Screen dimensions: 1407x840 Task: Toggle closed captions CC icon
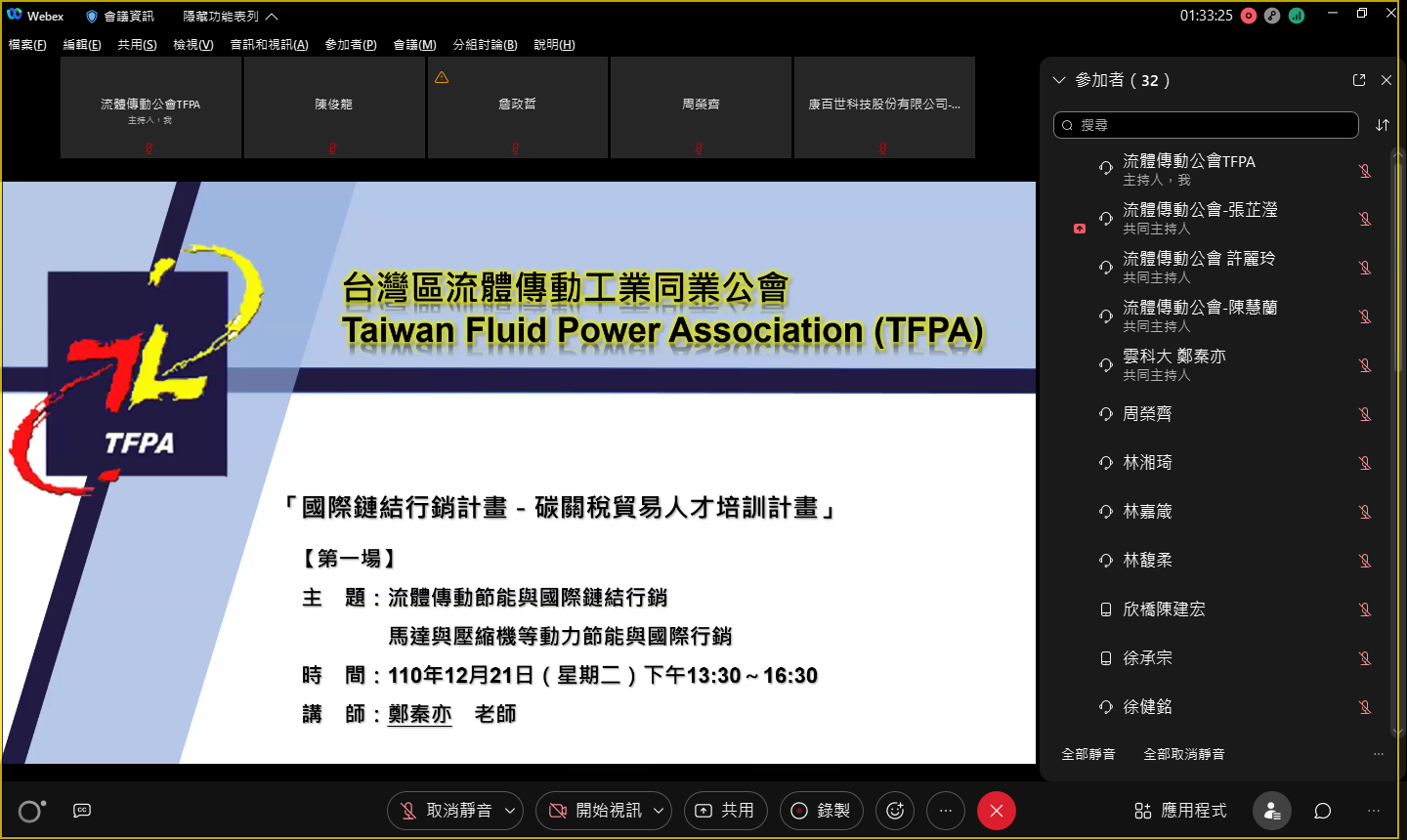click(x=82, y=810)
